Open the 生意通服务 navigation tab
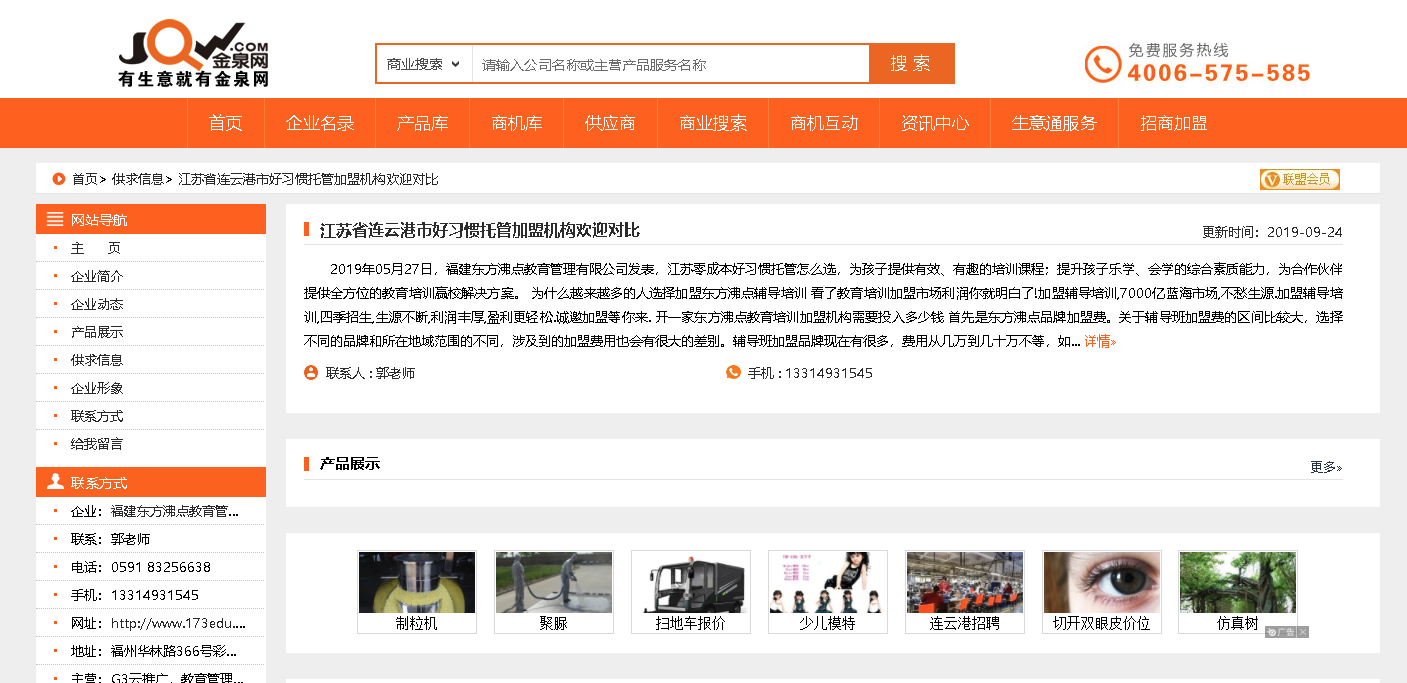The width and height of the screenshot is (1407, 683). 1054,123
